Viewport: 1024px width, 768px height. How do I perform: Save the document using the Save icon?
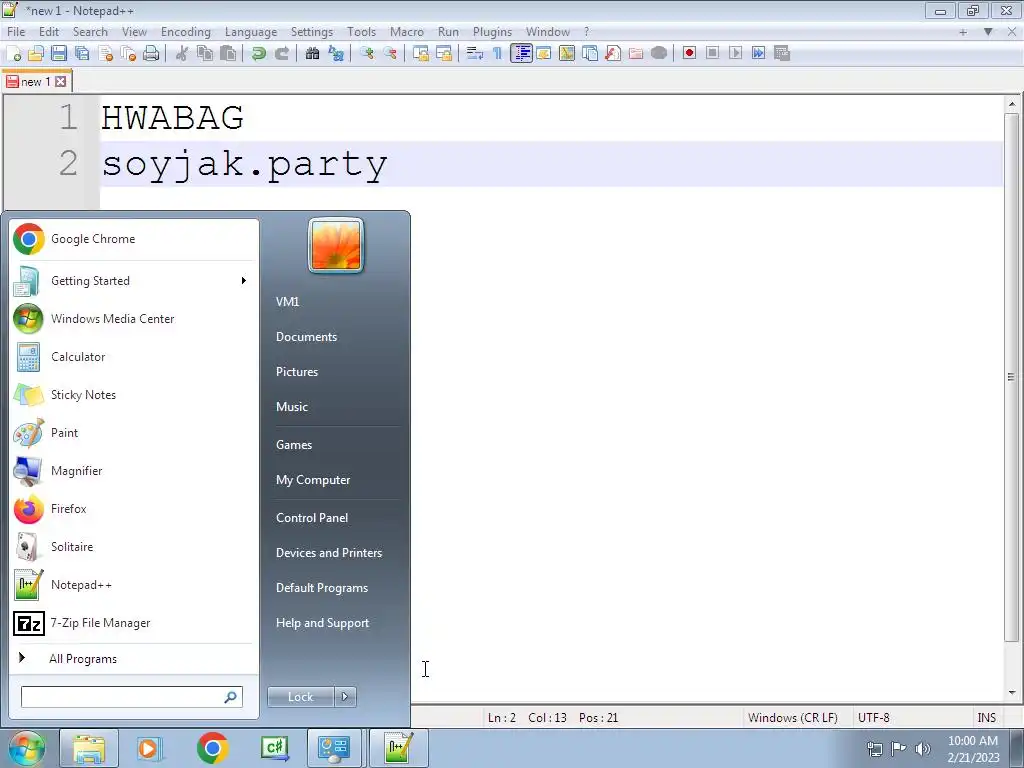click(x=59, y=54)
